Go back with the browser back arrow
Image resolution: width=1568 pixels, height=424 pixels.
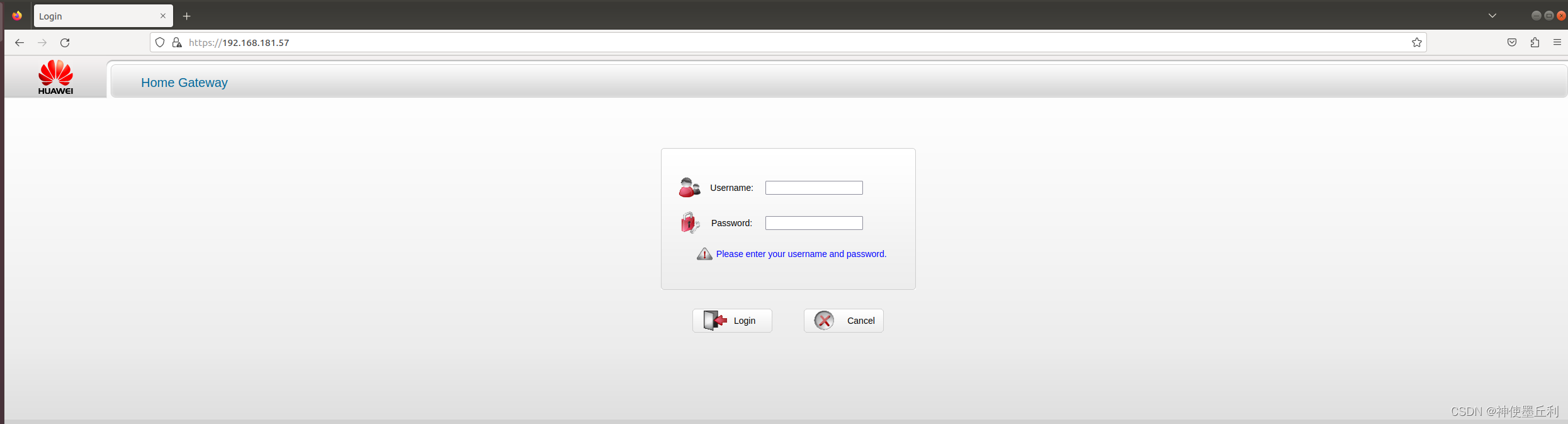20,42
